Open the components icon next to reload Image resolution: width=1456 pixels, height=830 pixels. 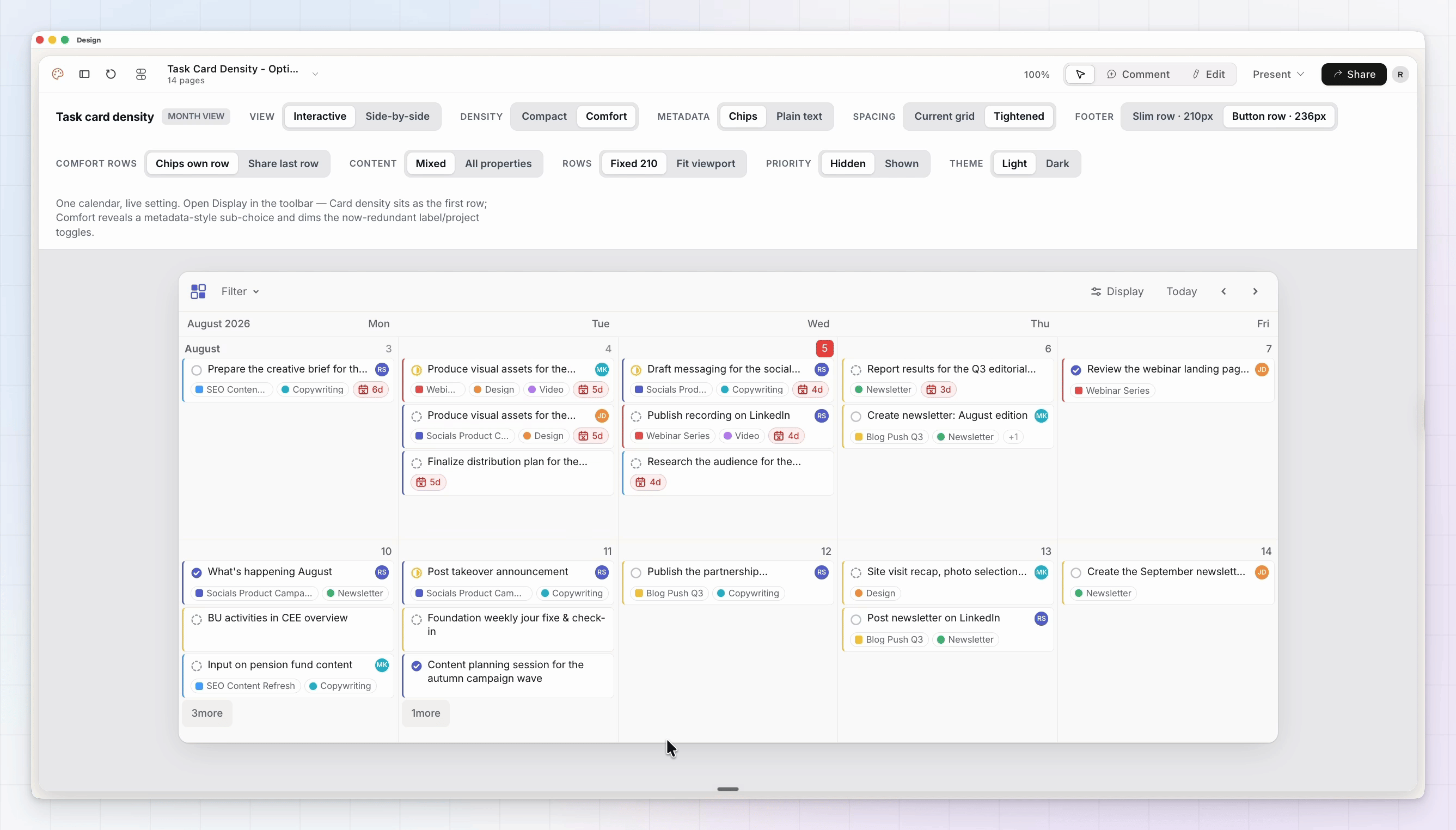pos(141,74)
